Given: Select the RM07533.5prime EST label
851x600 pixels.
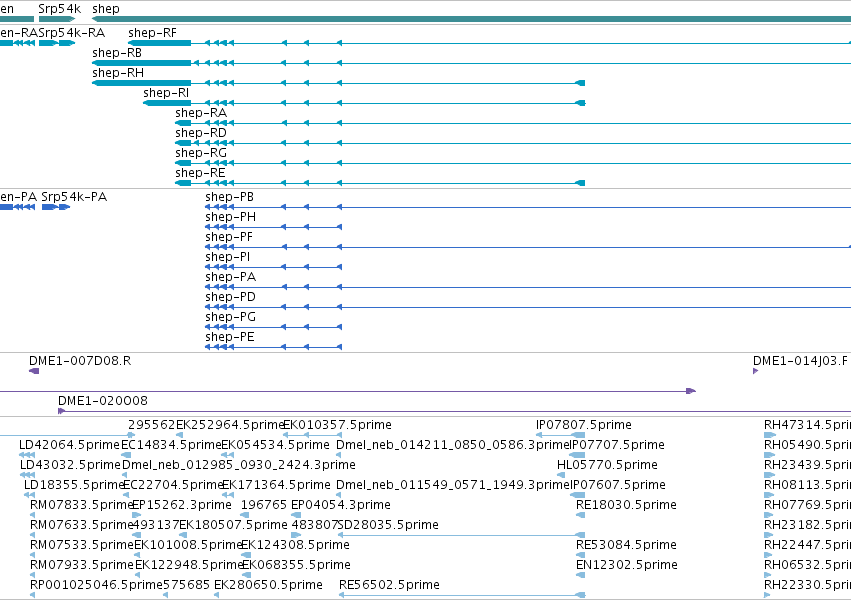Looking at the screenshot, I should point(81,545).
